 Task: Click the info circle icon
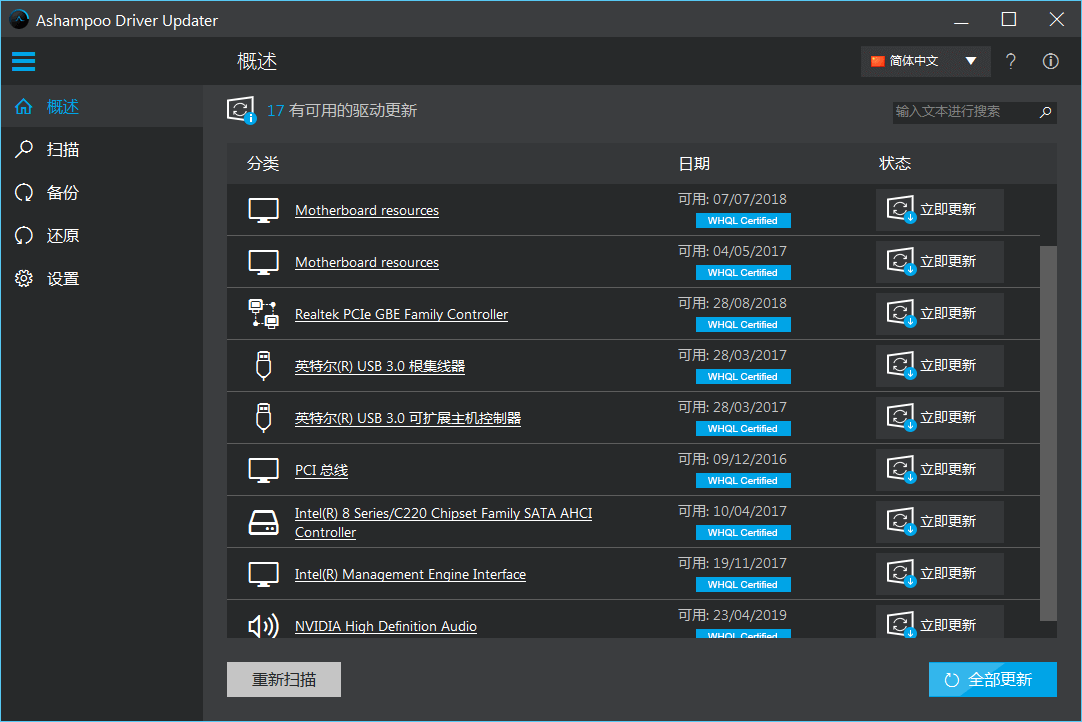coord(1050,62)
